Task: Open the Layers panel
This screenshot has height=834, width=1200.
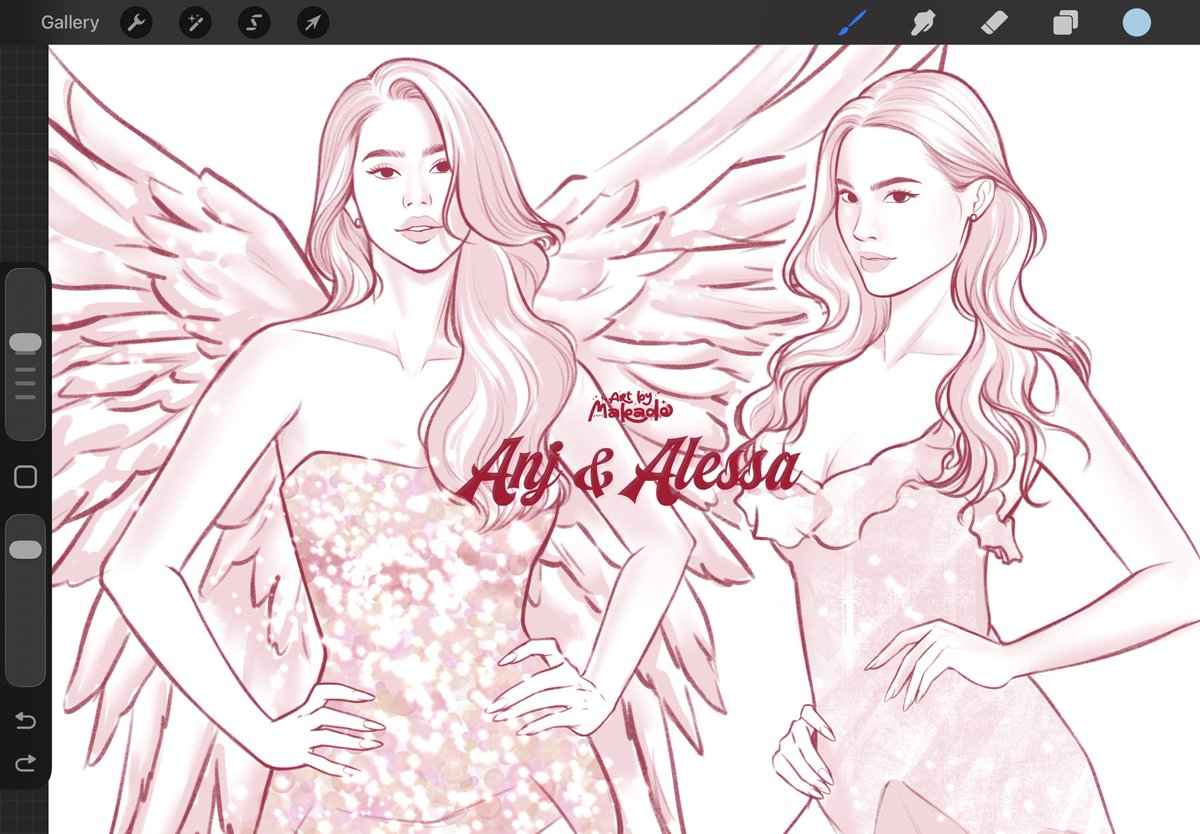Action: (x=1066, y=22)
